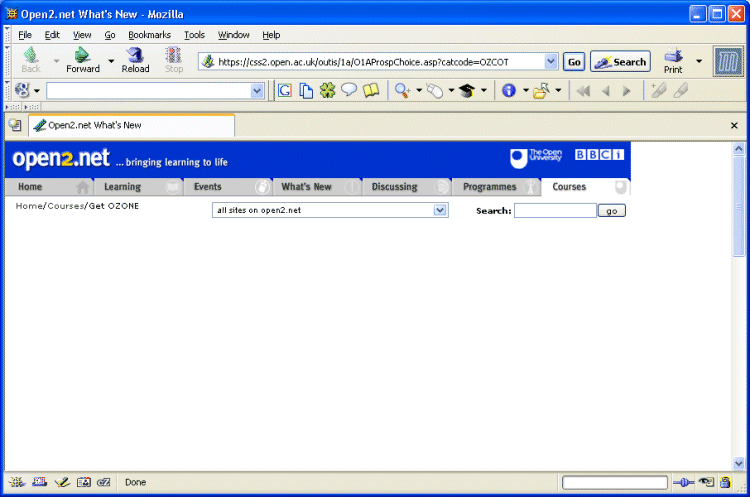
Task: Click the folder with arrow icon
Action: point(541,90)
